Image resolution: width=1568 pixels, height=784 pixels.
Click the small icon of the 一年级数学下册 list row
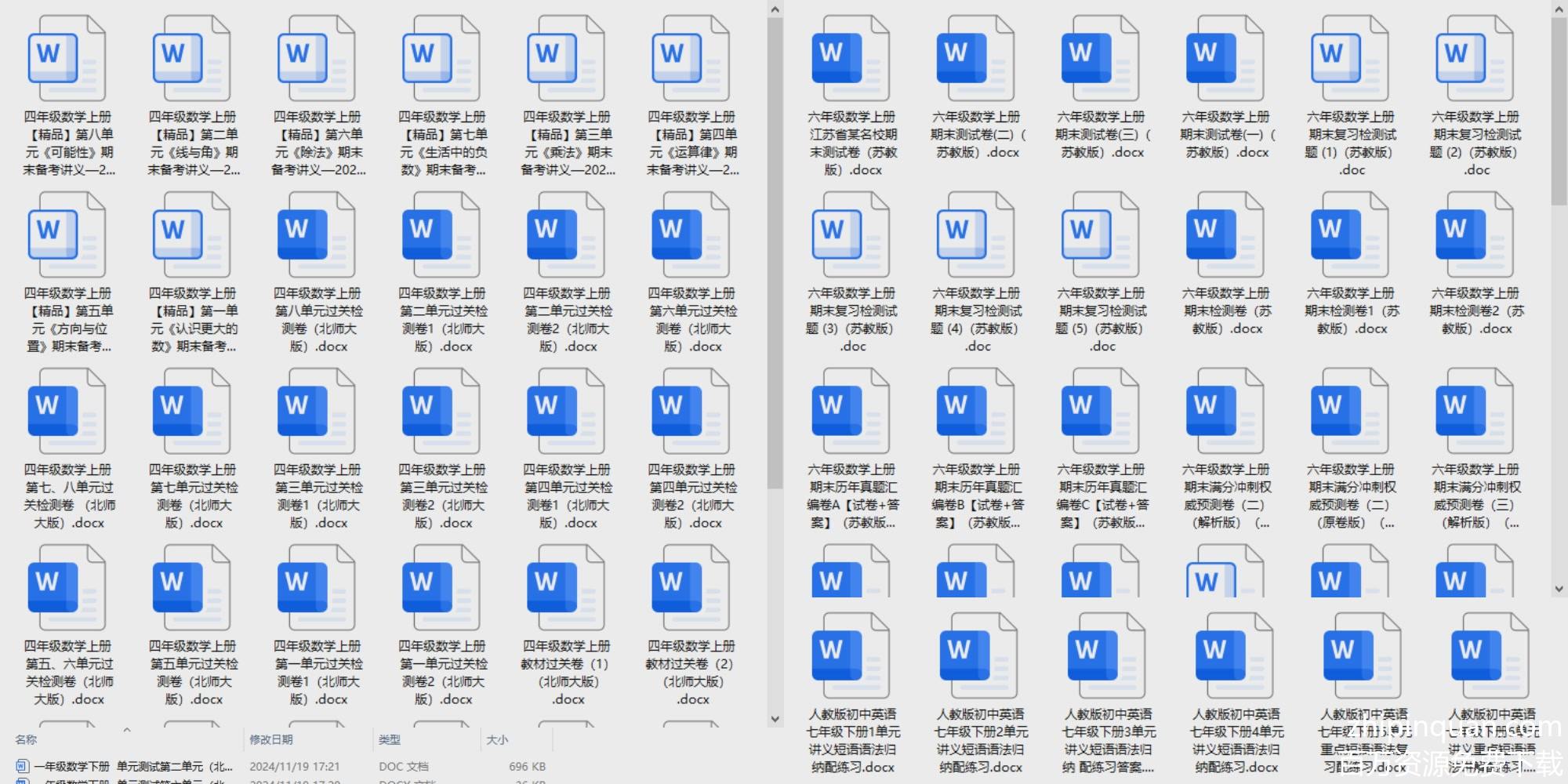tap(22, 766)
